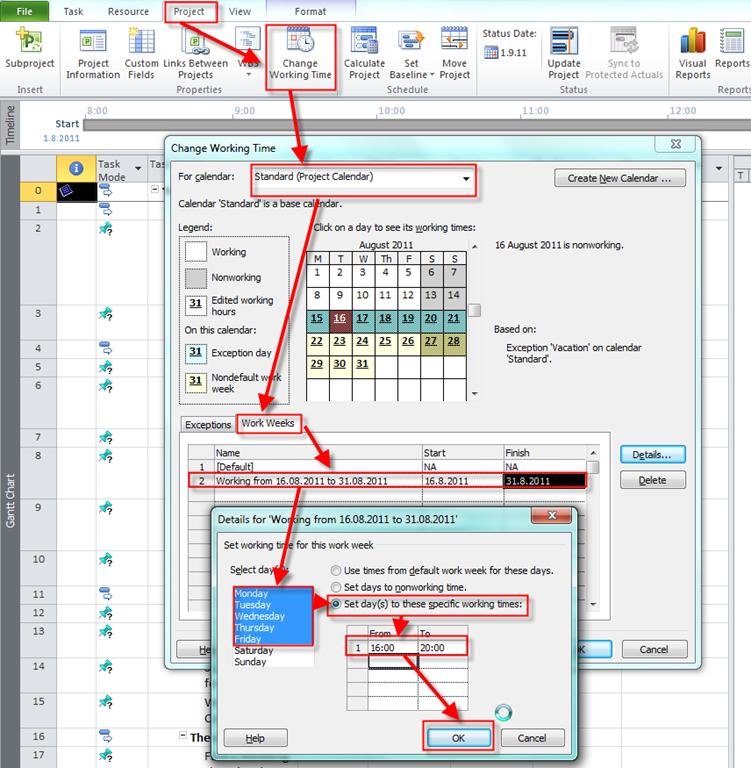The image size is (751, 768).
Task: Click the Create New Calendar button
Action: click(619, 178)
